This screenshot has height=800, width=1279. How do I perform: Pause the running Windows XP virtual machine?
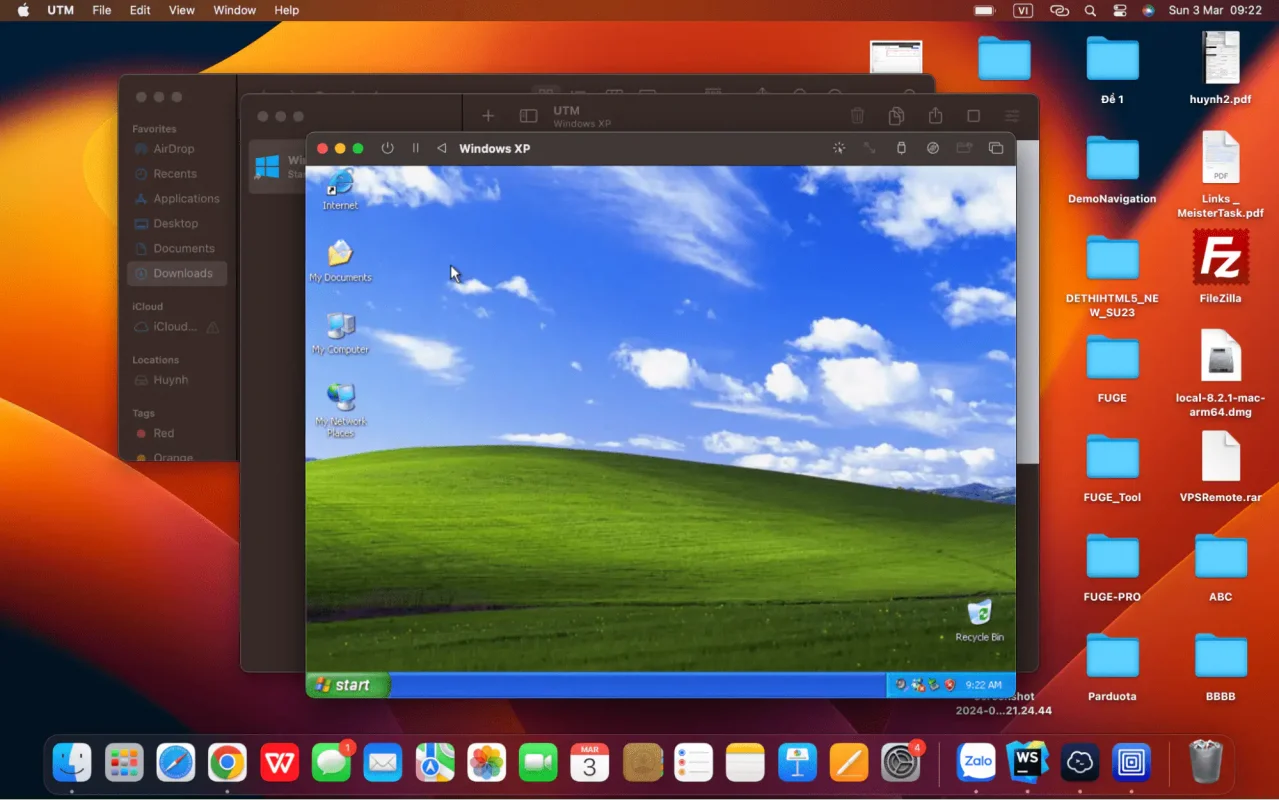point(415,148)
